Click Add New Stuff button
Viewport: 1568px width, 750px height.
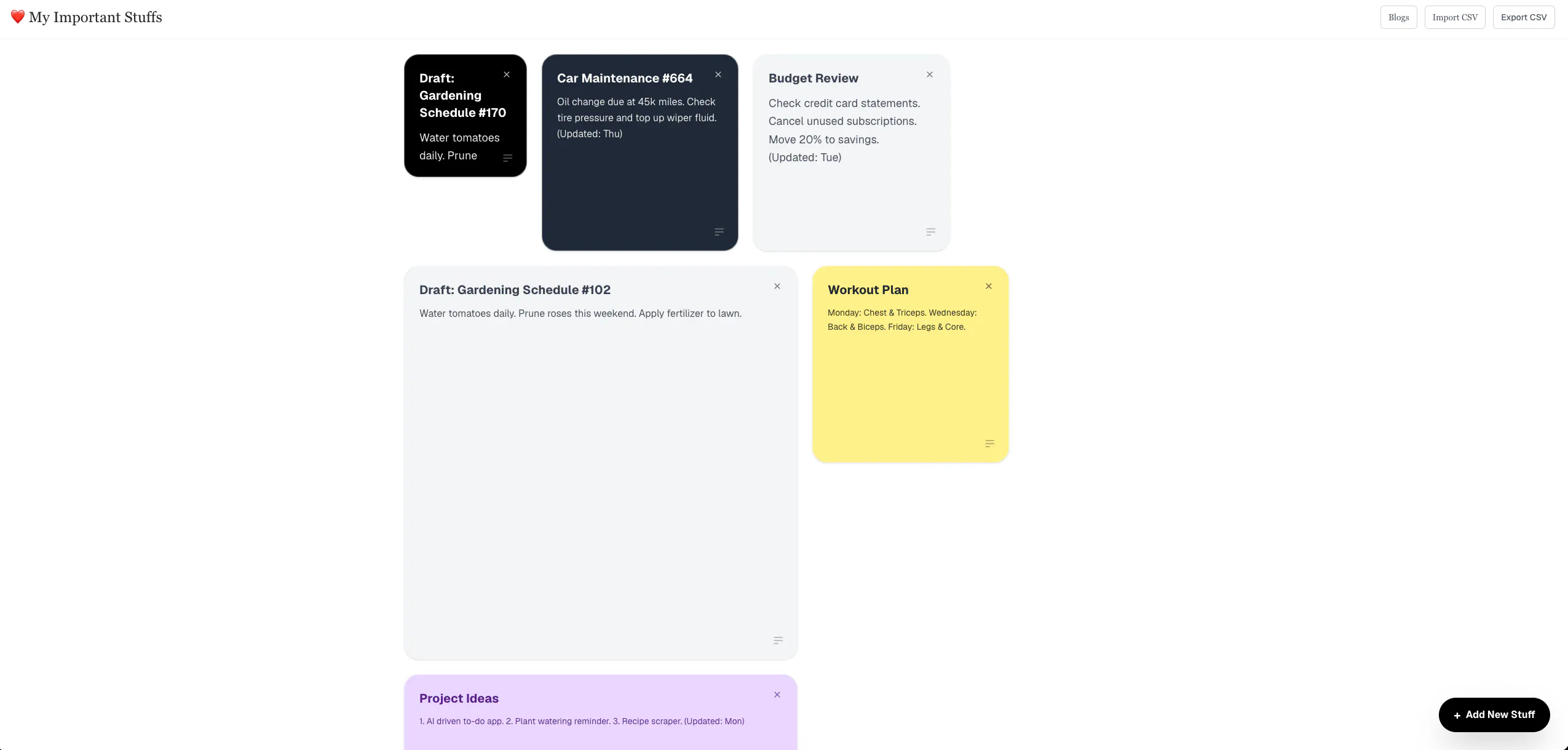click(x=1494, y=715)
